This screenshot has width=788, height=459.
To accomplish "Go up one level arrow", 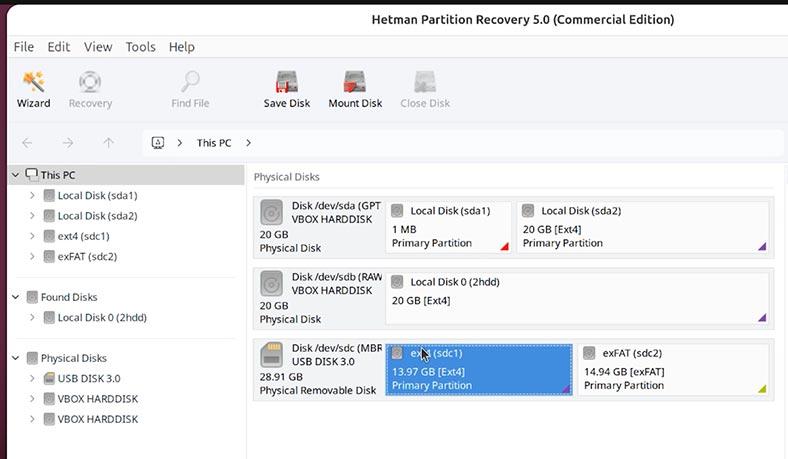I will 109,143.
